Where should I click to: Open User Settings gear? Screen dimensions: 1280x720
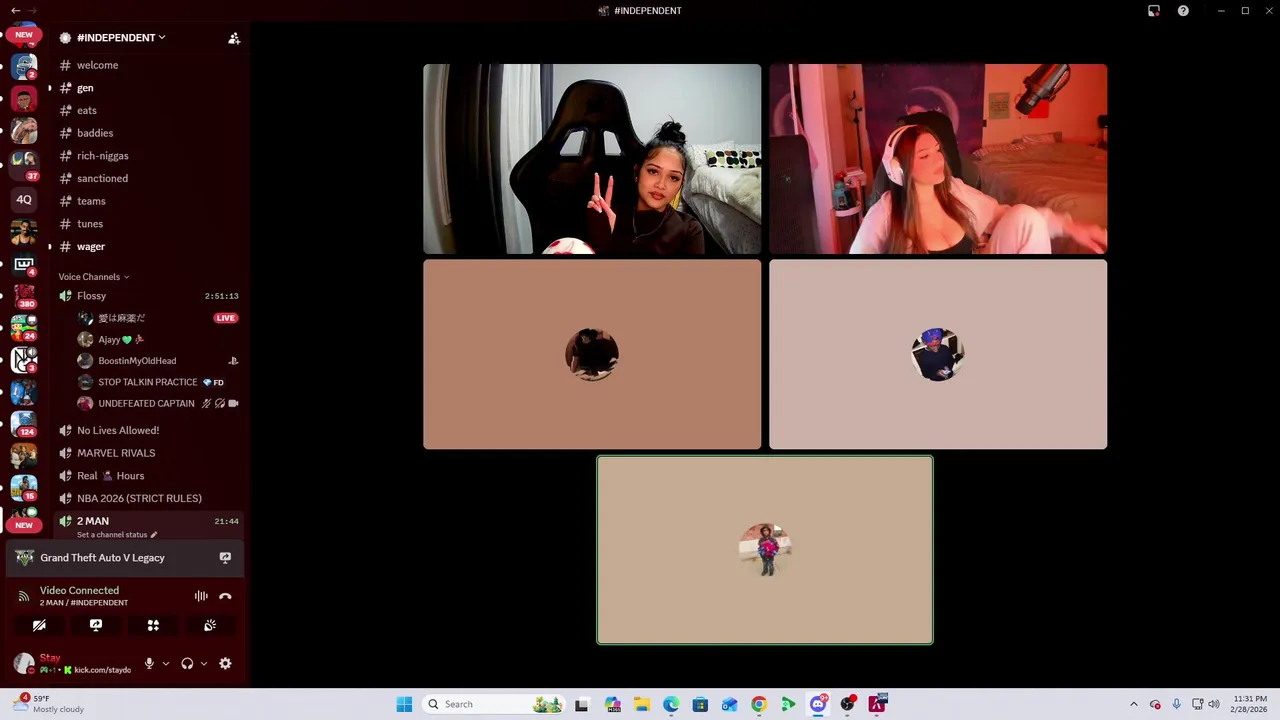click(x=225, y=663)
